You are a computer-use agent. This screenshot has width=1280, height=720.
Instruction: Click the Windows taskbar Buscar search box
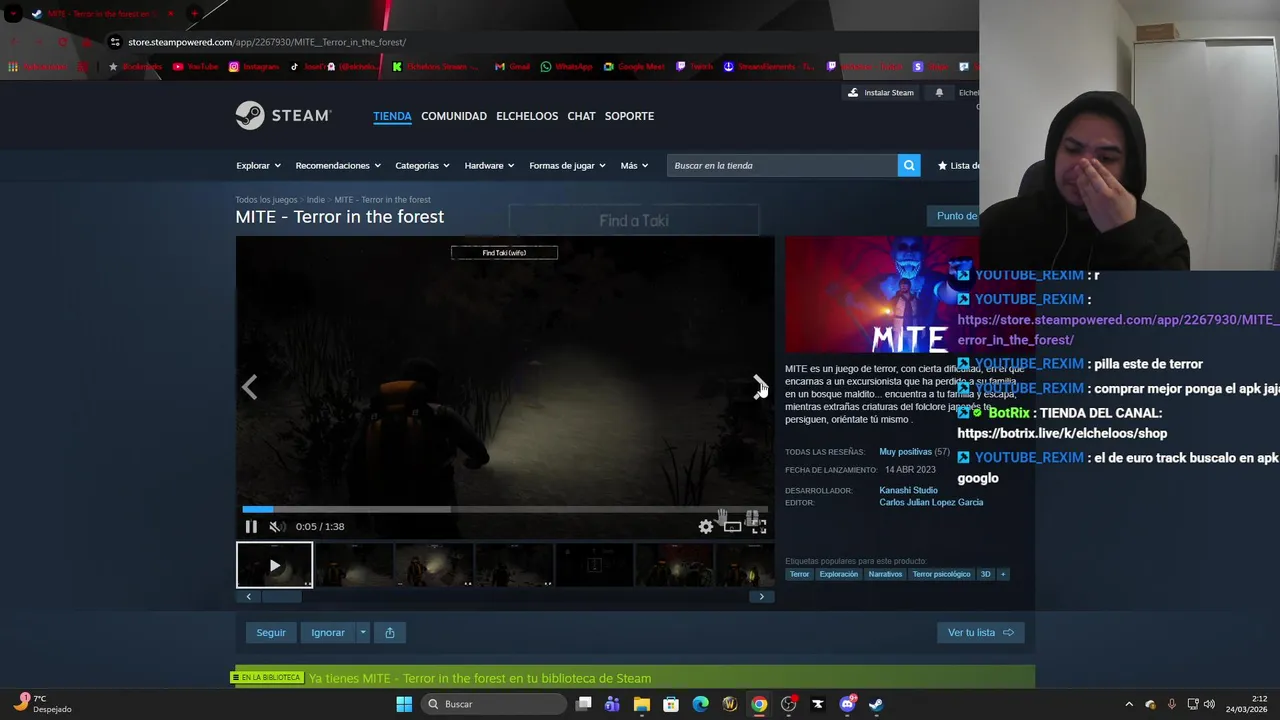tap(495, 704)
